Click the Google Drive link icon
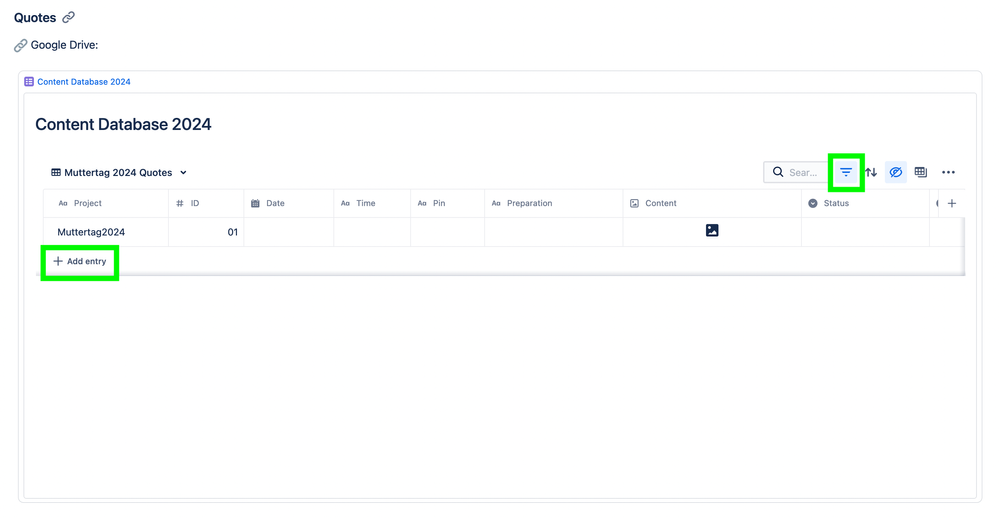Image resolution: width=999 pixels, height=518 pixels. [x=20, y=45]
